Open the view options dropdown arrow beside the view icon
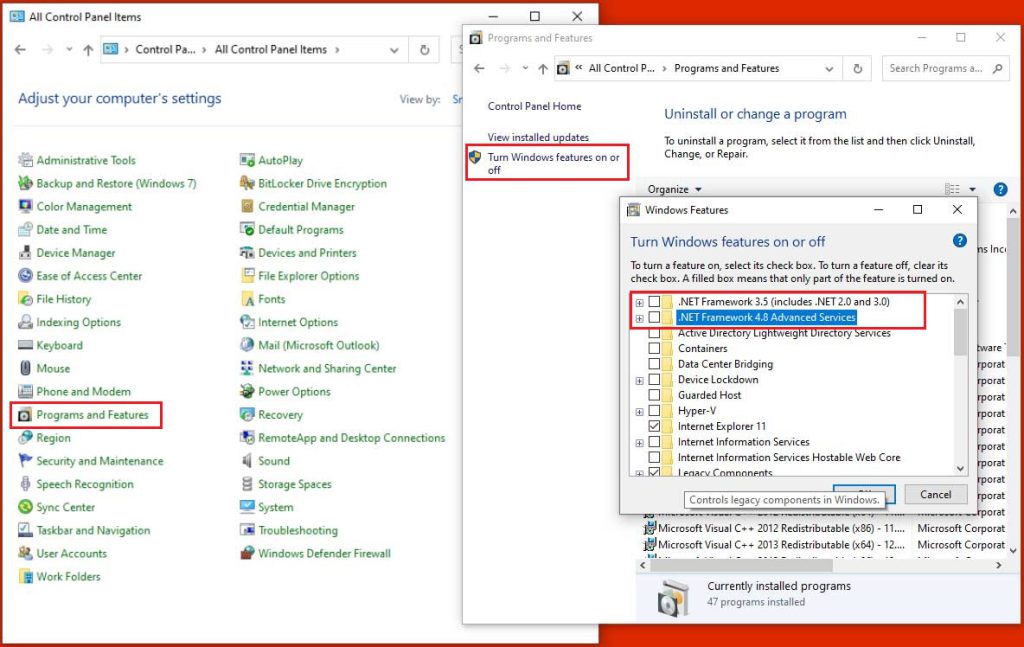Viewport: 1024px width, 647px height. tap(972, 189)
